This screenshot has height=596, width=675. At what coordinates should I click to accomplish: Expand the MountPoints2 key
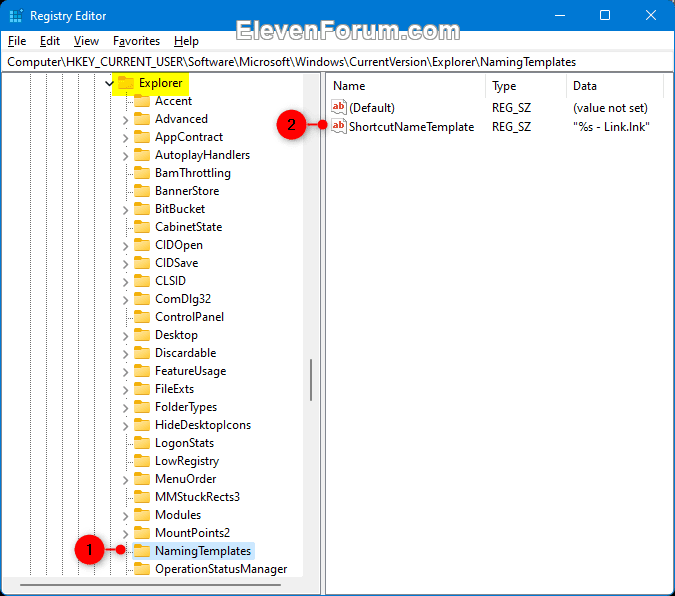click(x=125, y=534)
